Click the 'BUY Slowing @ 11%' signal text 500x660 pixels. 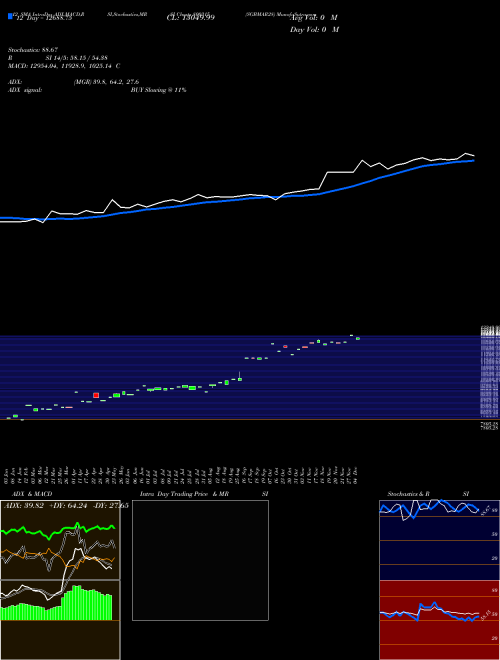[x=158, y=90]
